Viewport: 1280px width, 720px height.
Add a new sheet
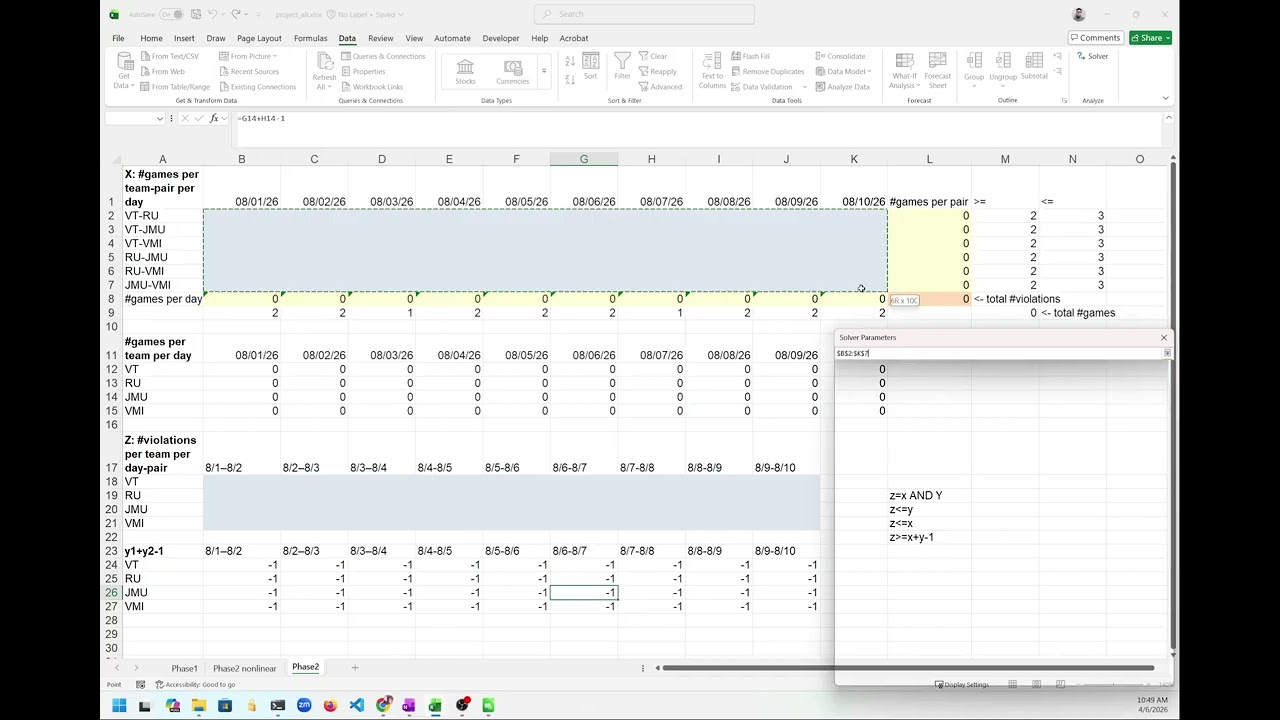pyautogui.click(x=354, y=667)
